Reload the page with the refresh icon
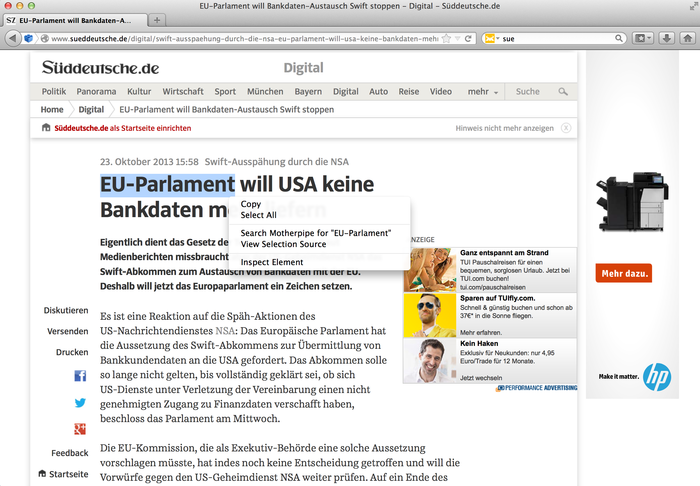Screen dimensions: 700x486 pos(468,39)
